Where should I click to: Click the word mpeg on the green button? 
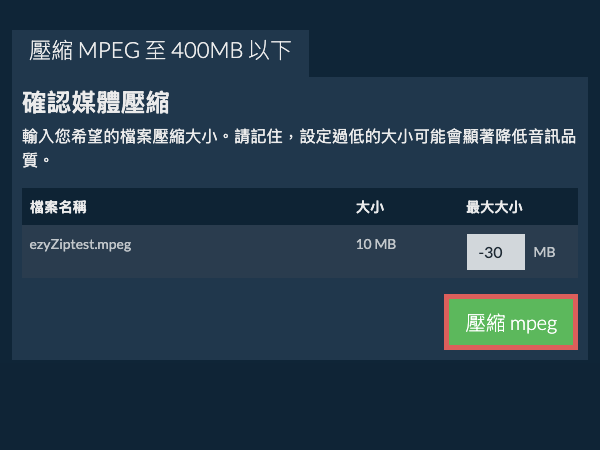point(533,323)
